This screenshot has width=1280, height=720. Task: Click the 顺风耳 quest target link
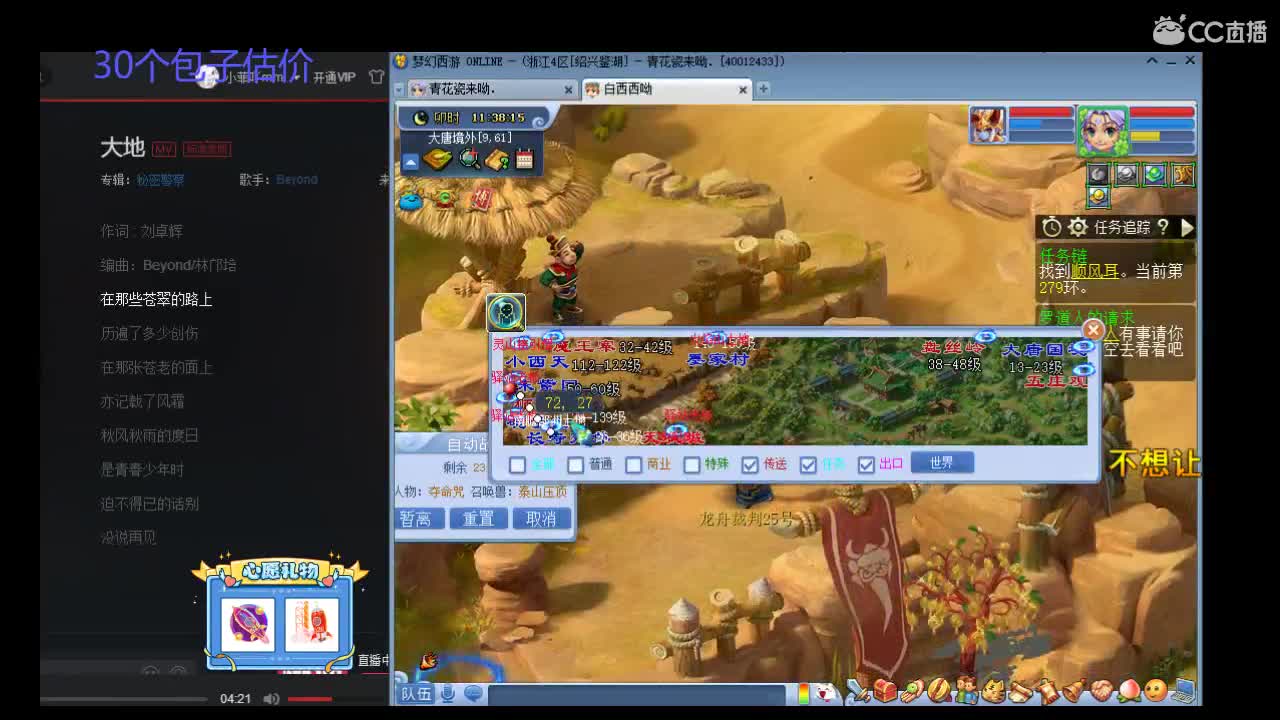(1093, 272)
